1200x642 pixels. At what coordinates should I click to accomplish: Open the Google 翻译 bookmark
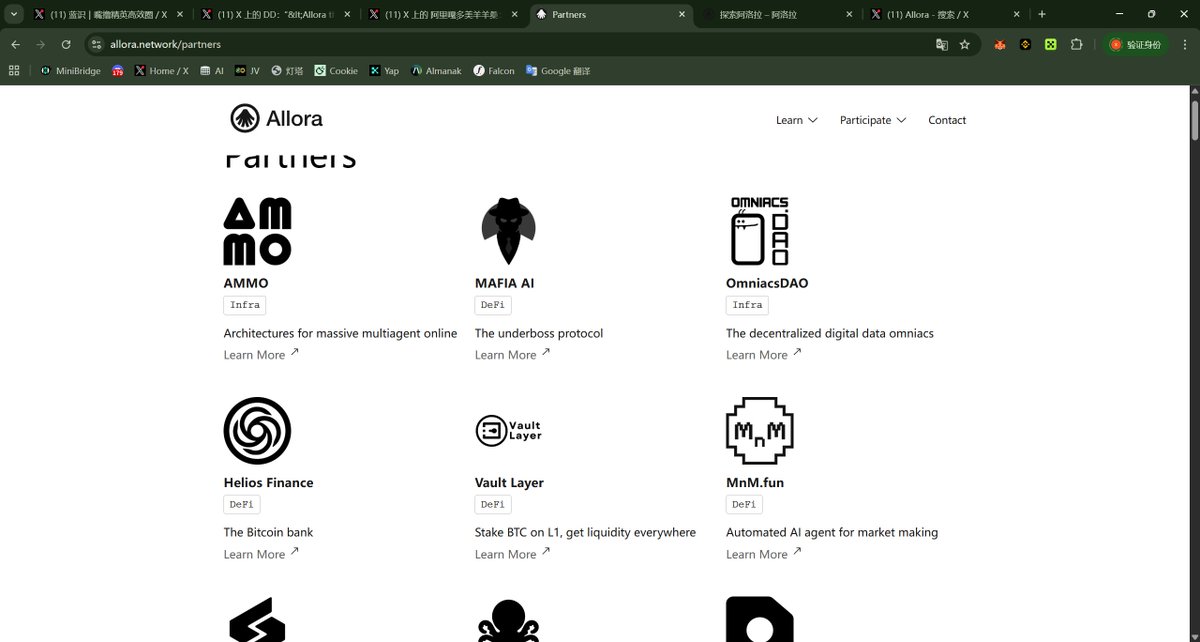click(x=558, y=71)
